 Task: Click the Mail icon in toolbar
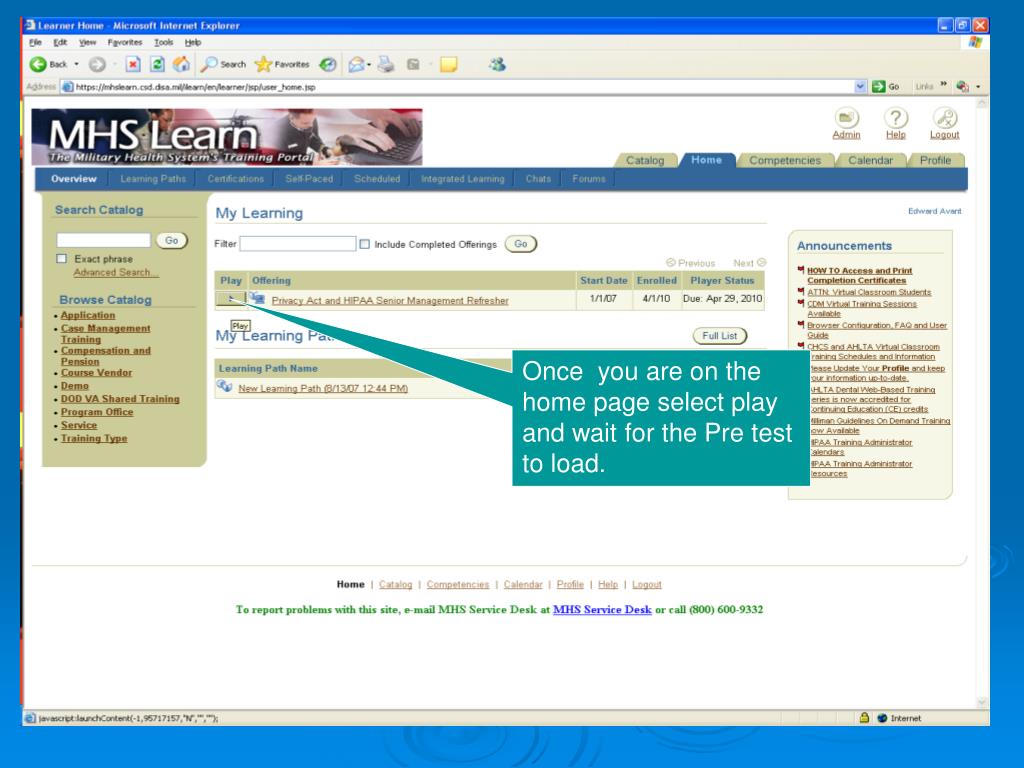pyautogui.click(x=357, y=64)
